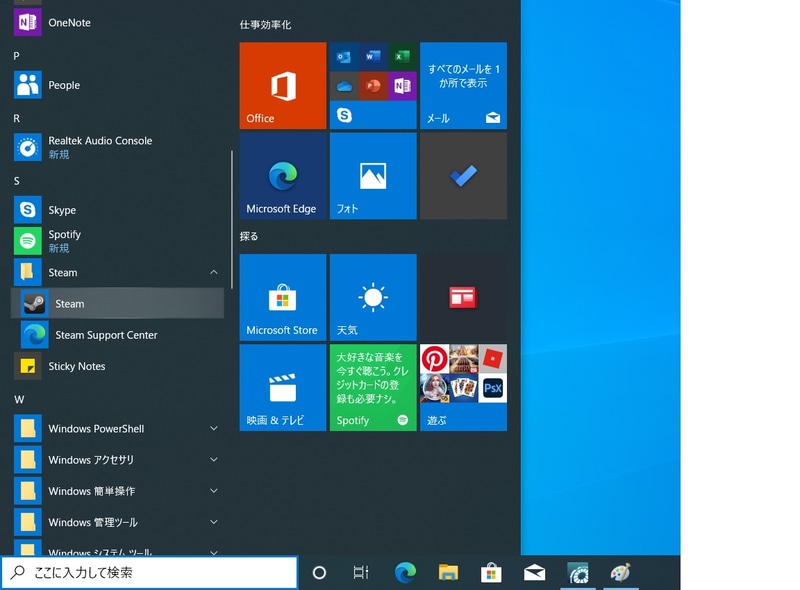Viewport: 800px width, 590px height.
Task: Jump to letter S section header
Action: [x=16, y=181]
